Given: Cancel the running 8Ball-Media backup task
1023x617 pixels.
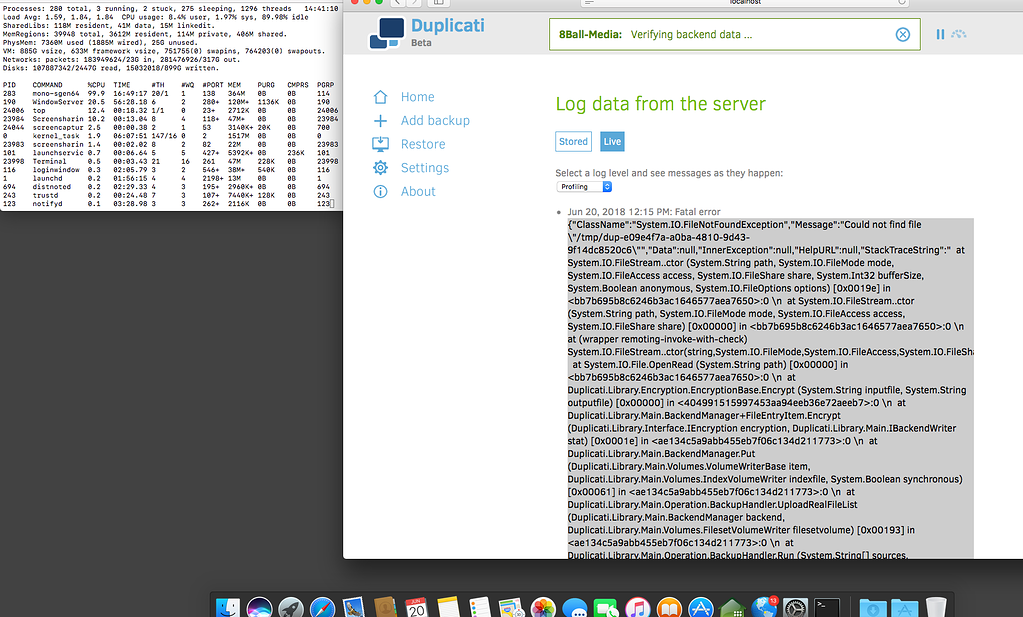Looking at the screenshot, I should click(902, 35).
